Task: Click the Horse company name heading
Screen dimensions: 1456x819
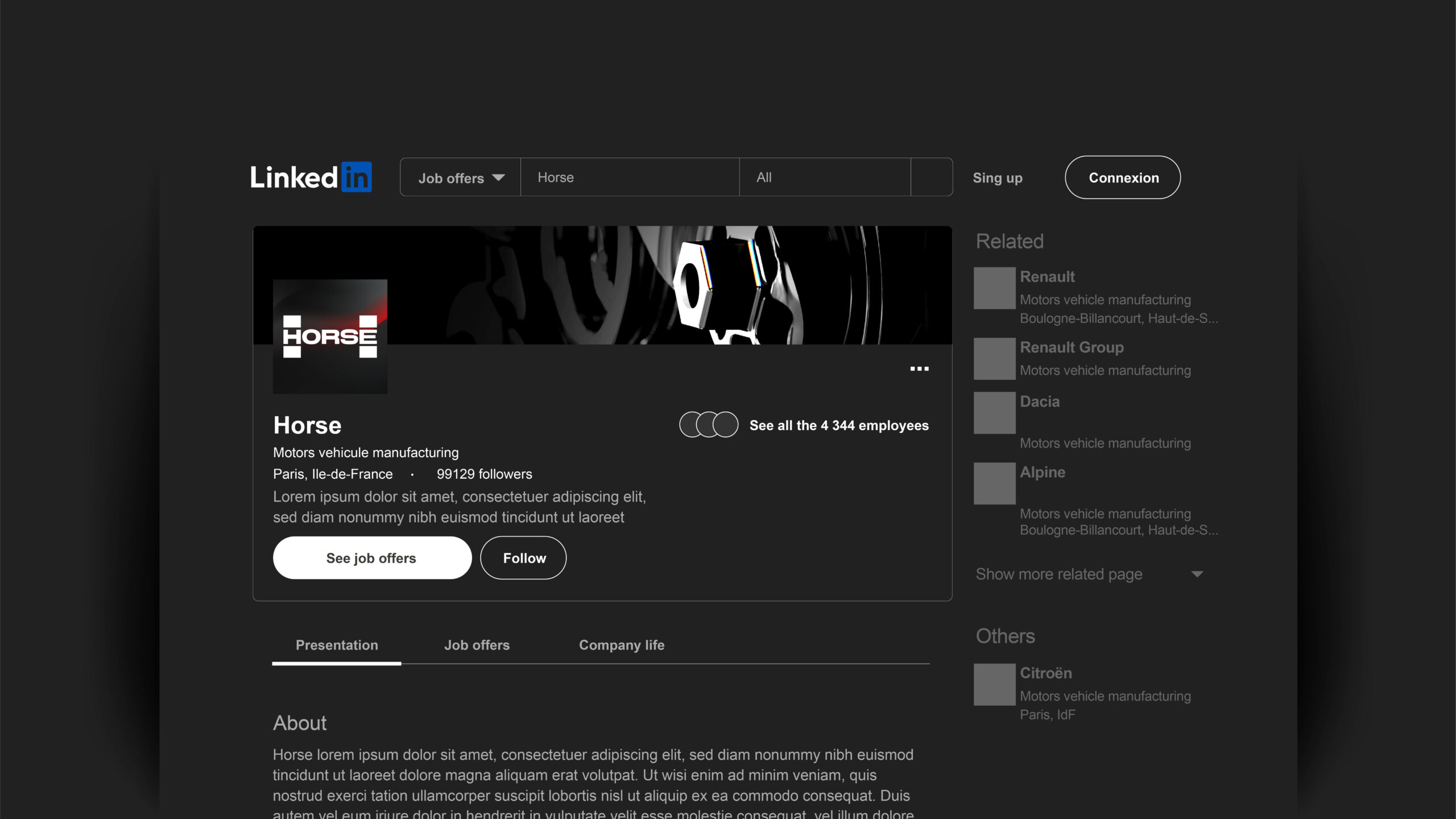Action: [x=307, y=425]
